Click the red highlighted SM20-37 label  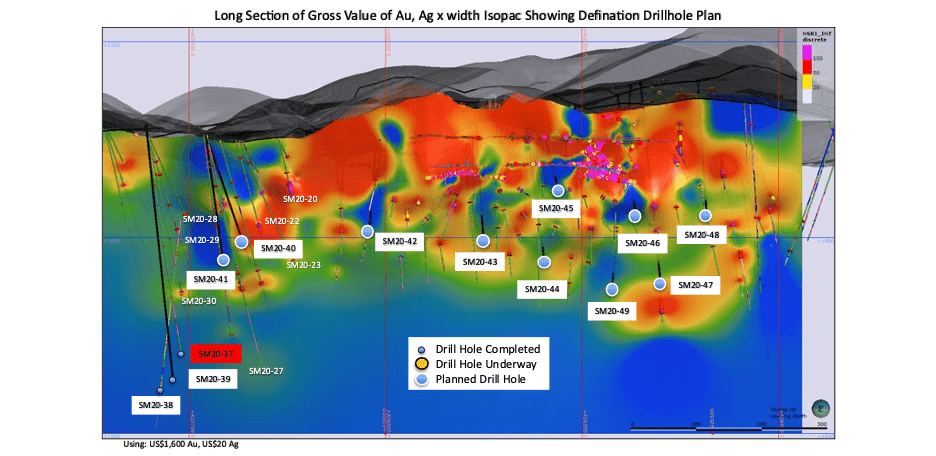click(x=215, y=353)
